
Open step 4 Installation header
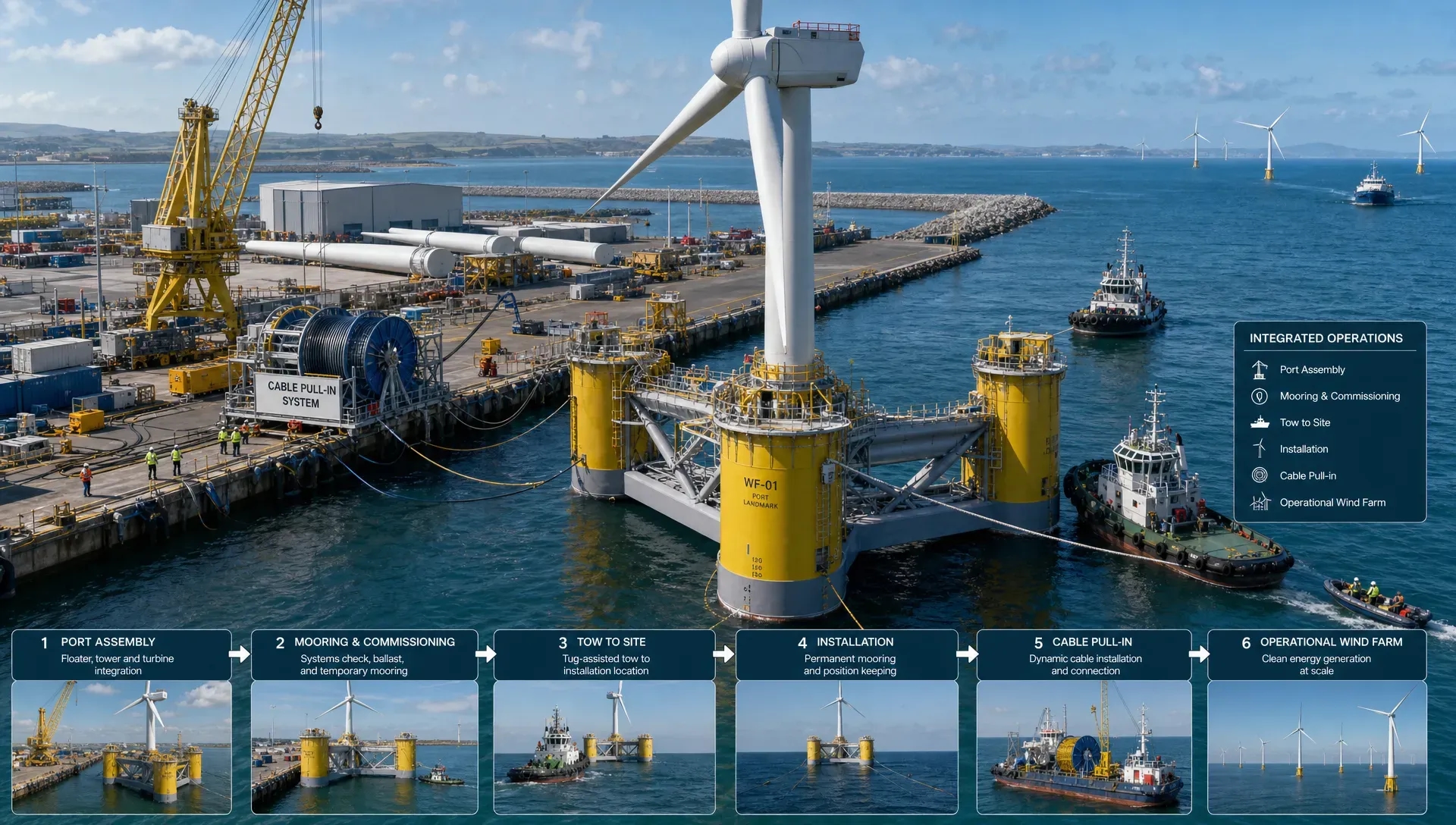tap(847, 655)
